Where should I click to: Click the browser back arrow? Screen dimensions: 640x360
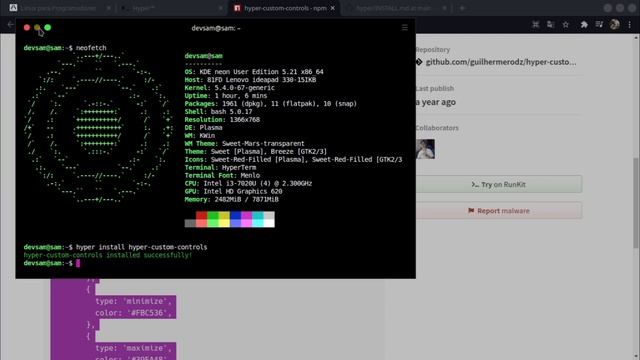(11, 24)
